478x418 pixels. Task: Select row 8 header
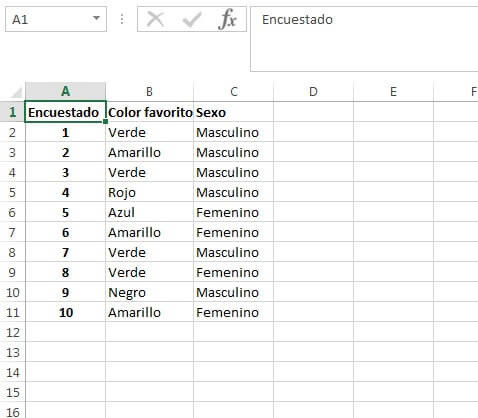click(x=13, y=252)
